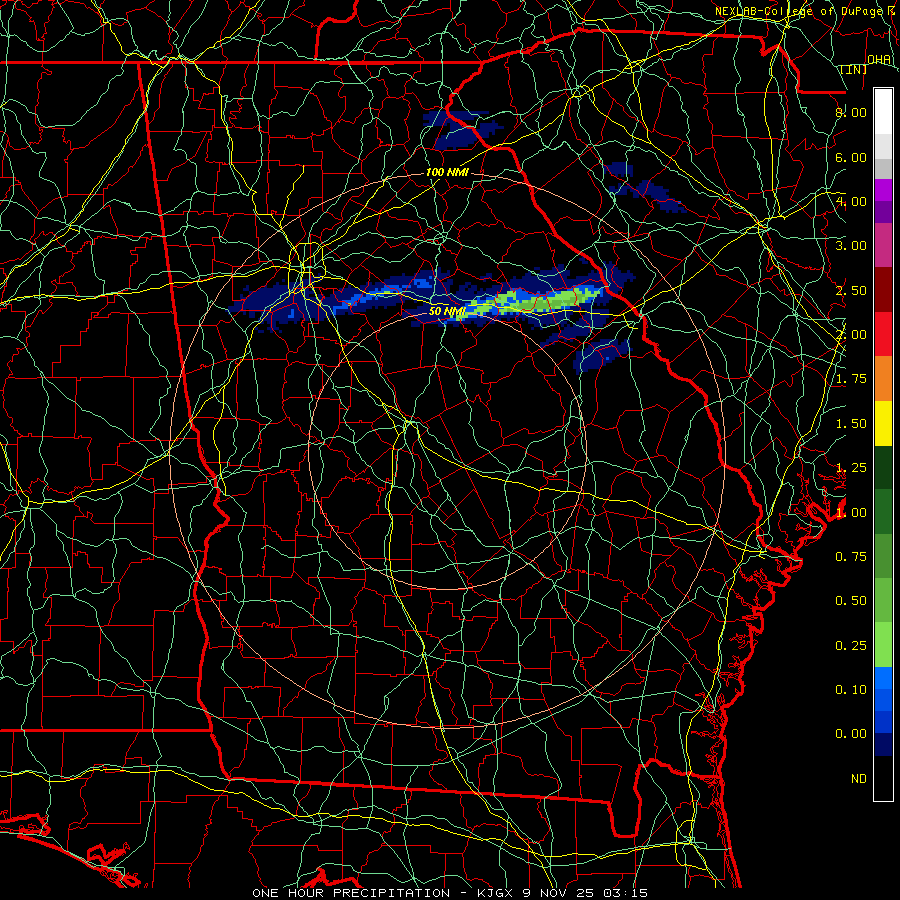Viewport: 900px width, 900px height.
Task: Click the 1.25 legend value
Action: (851, 468)
